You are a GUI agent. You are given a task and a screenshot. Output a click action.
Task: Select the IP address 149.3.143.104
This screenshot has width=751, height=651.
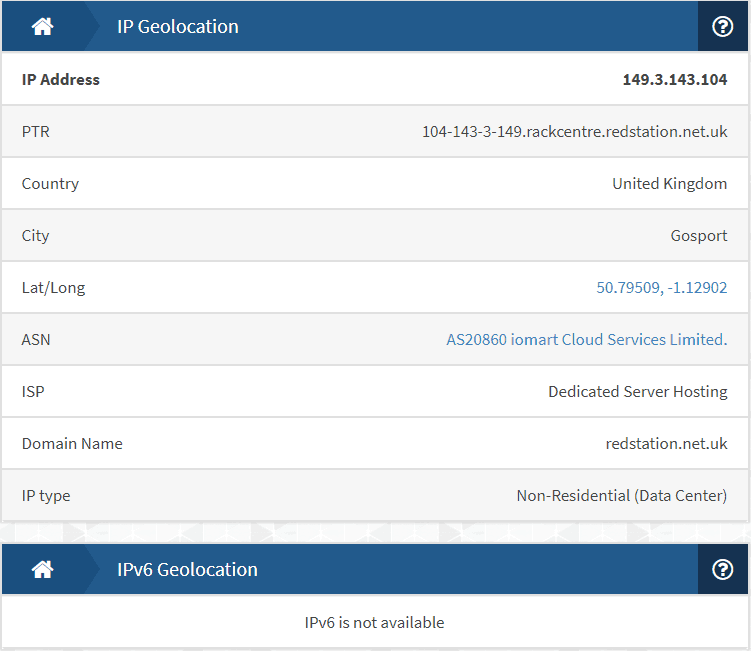point(674,80)
